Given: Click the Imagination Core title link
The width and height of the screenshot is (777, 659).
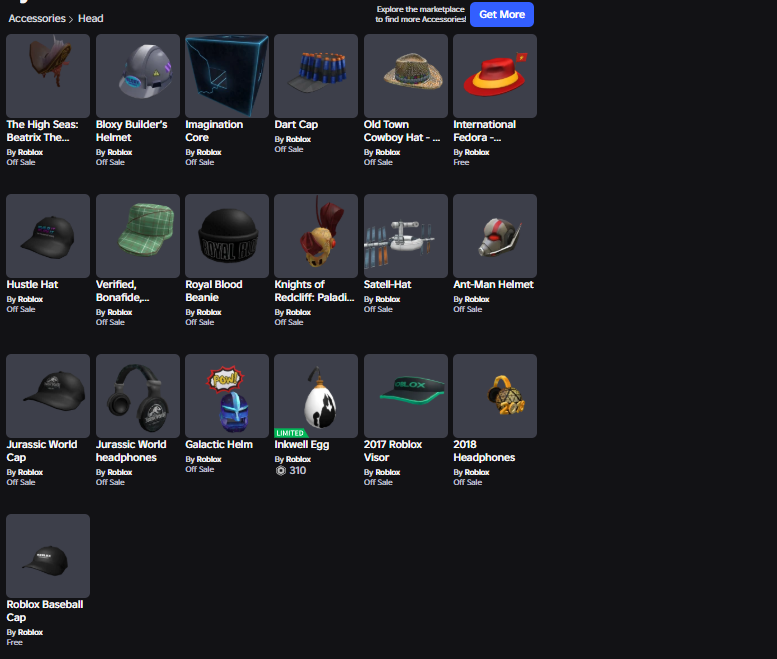Looking at the screenshot, I should click(x=214, y=131).
